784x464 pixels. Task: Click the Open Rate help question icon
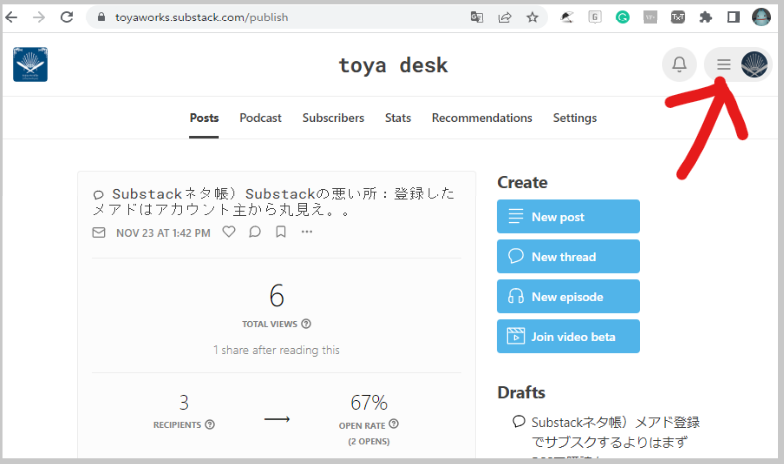[x=394, y=424]
